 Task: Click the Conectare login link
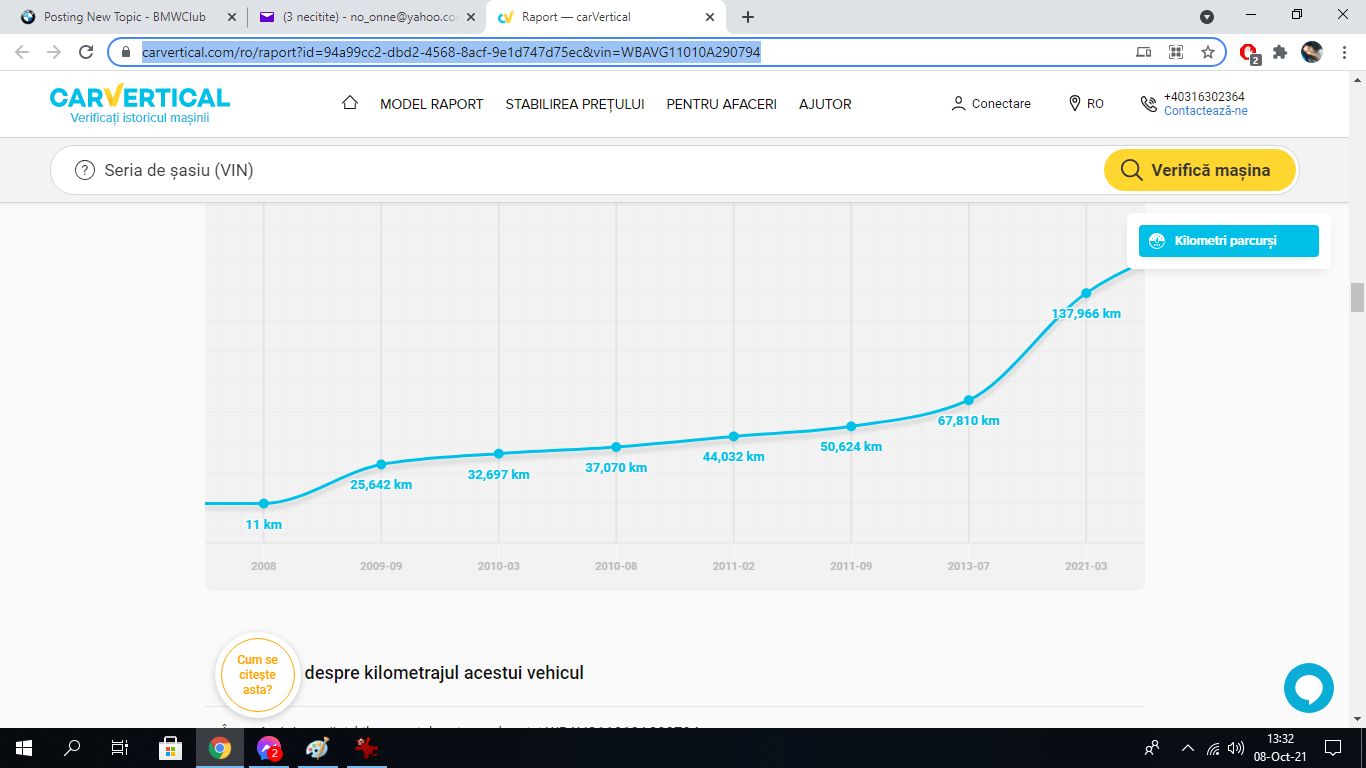tap(991, 104)
